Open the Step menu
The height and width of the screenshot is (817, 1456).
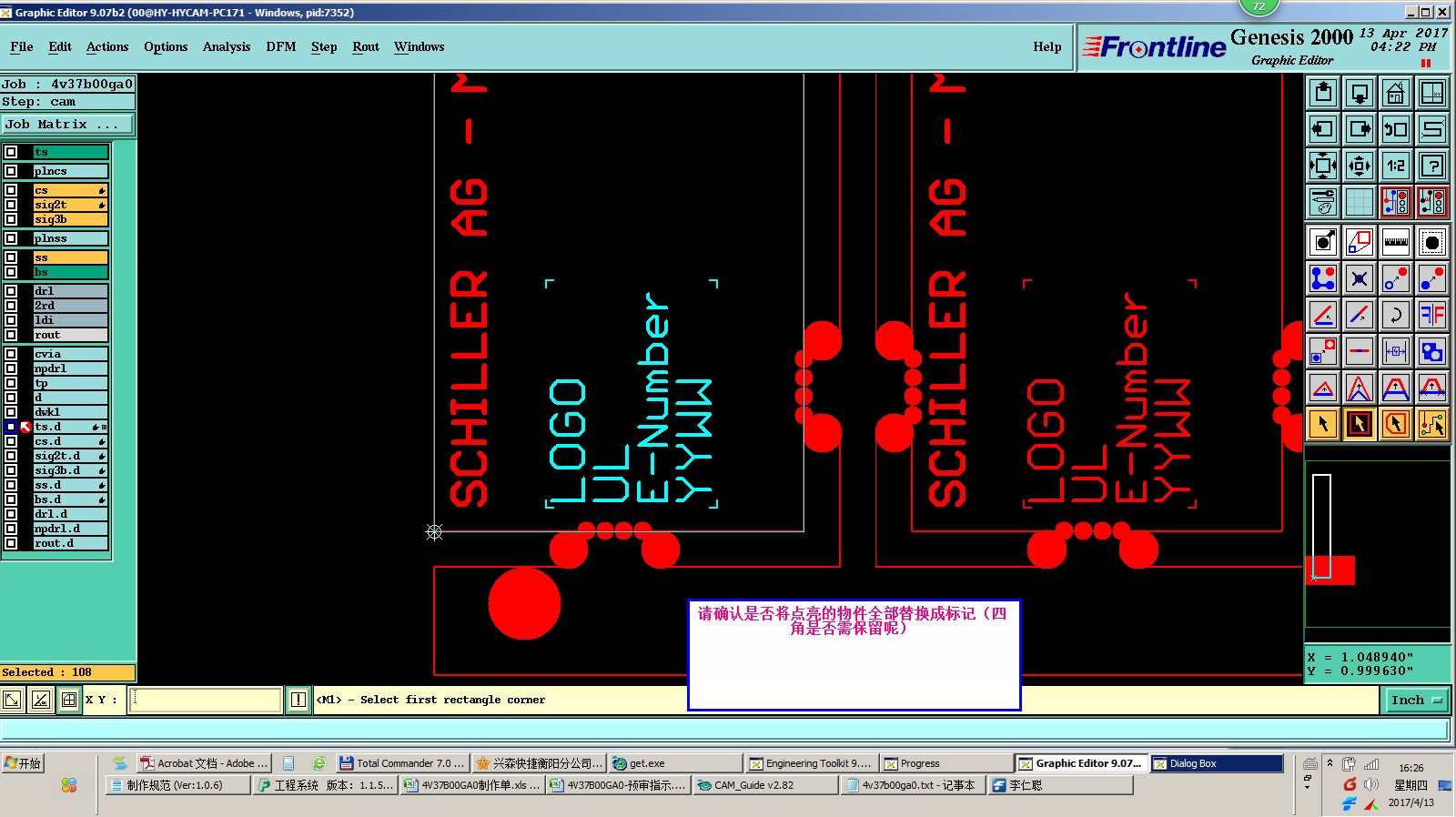click(x=324, y=46)
